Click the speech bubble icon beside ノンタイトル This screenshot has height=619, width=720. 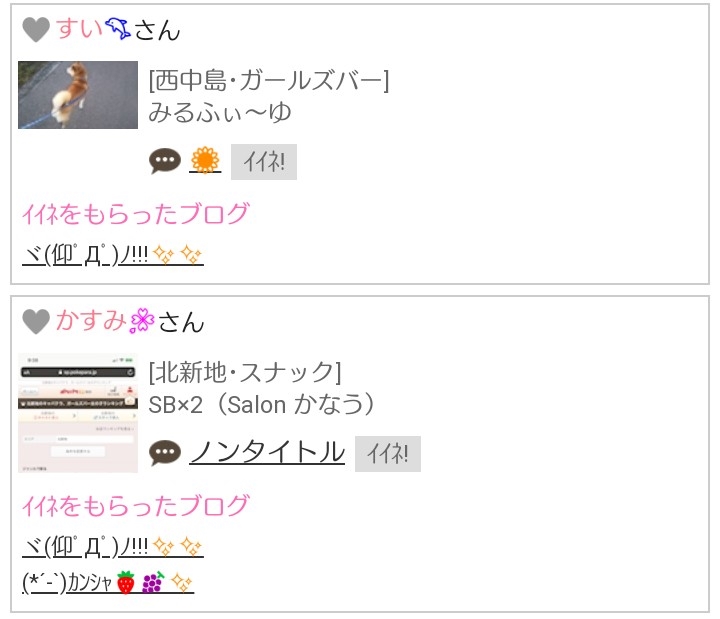pyautogui.click(x=165, y=453)
